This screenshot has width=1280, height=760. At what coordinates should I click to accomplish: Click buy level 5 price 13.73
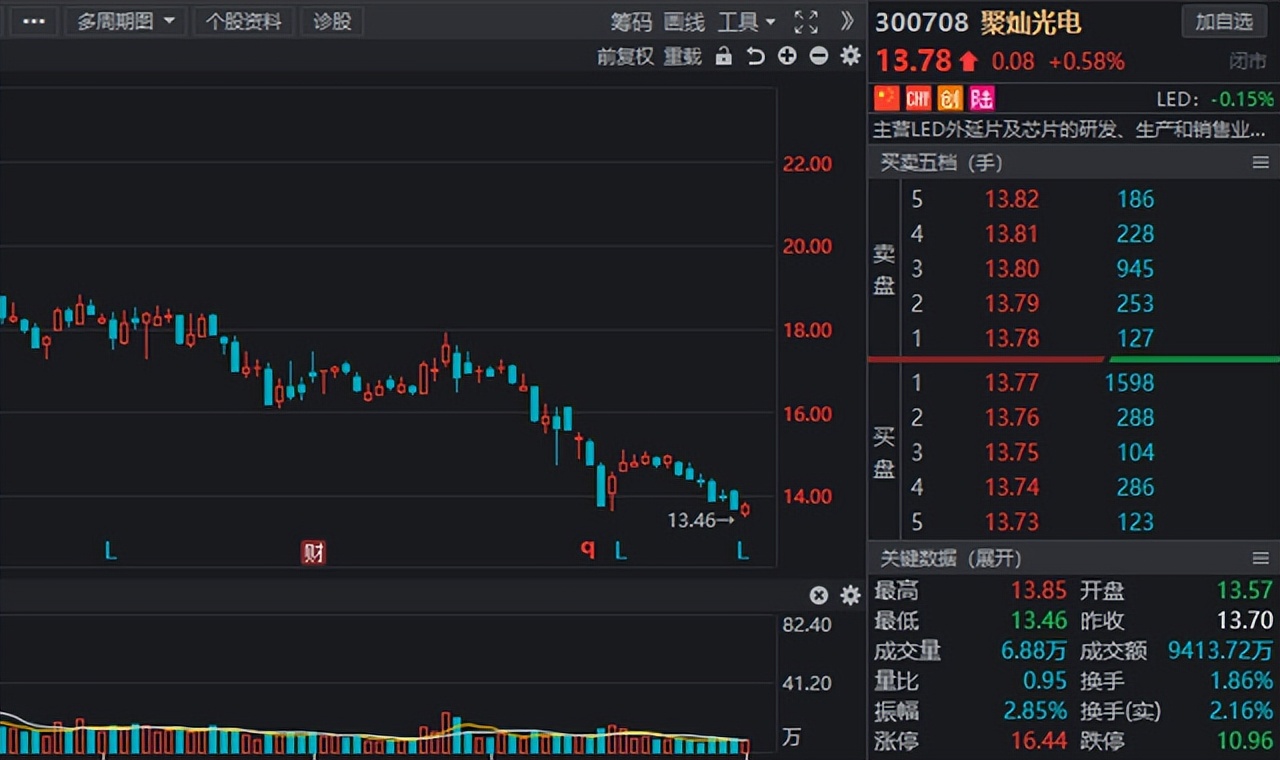[1012, 522]
